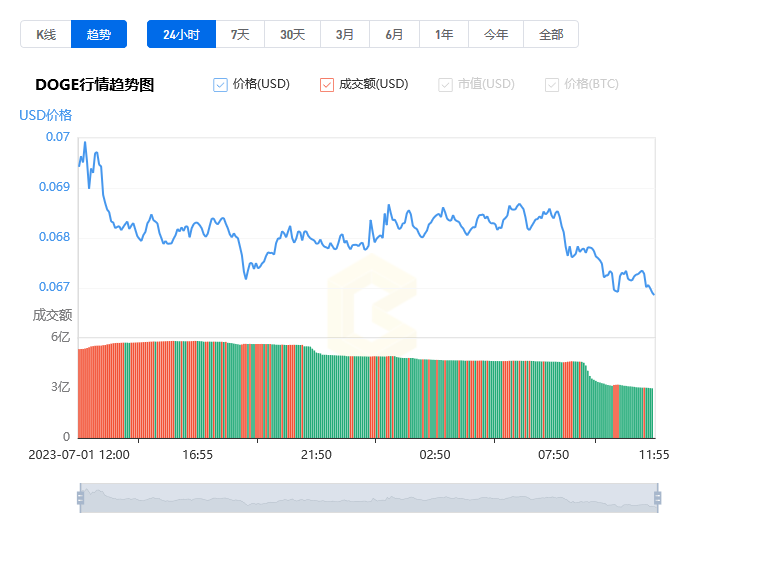
Task: Click the USD价格 axis title
Action: point(46,115)
